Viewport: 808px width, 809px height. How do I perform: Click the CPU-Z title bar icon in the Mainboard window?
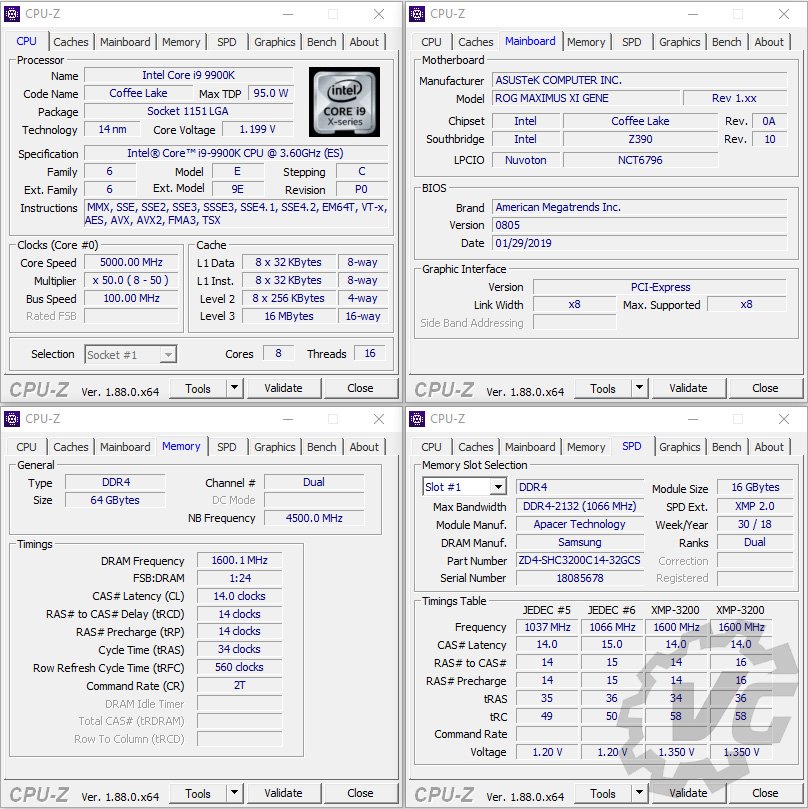click(417, 14)
